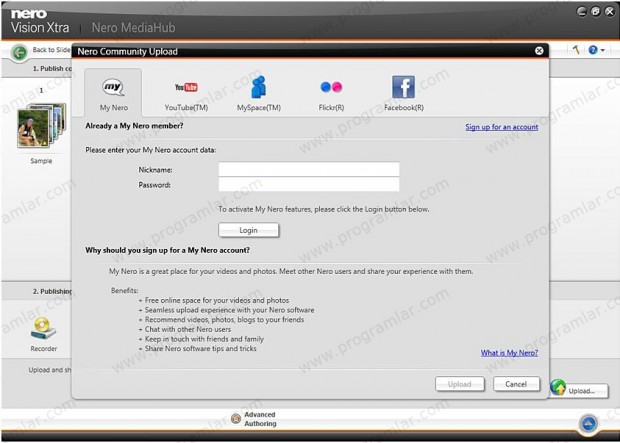Screen dimensions: 620x443
Task: Click the green Back arrow icon
Action: (x=19, y=52)
